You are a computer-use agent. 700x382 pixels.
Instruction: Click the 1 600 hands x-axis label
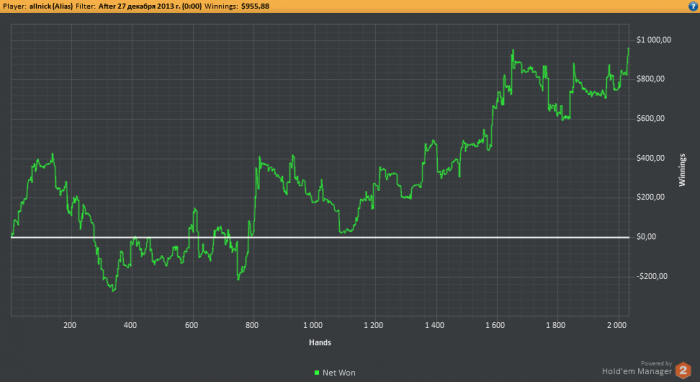click(x=495, y=325)
